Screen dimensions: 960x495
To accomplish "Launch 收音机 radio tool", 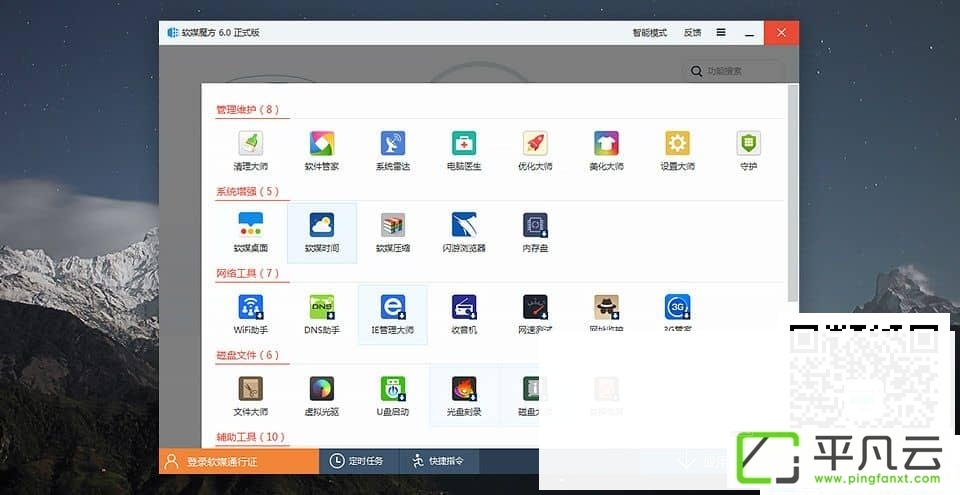I will click(x=463, y=314).
